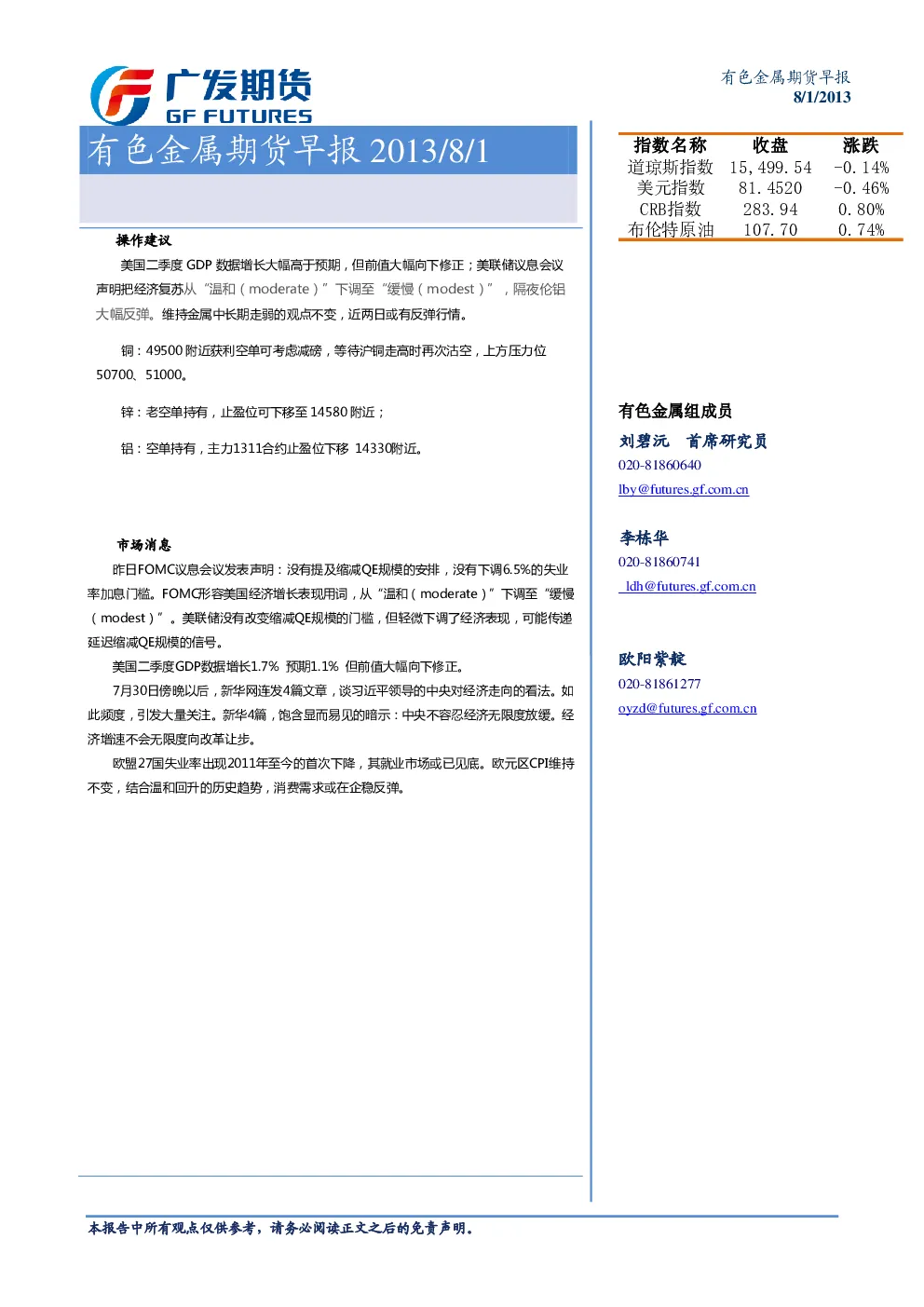Click the paragraph starting 欧盟27国失业率

pyautogui.click(x=331, y=775)
